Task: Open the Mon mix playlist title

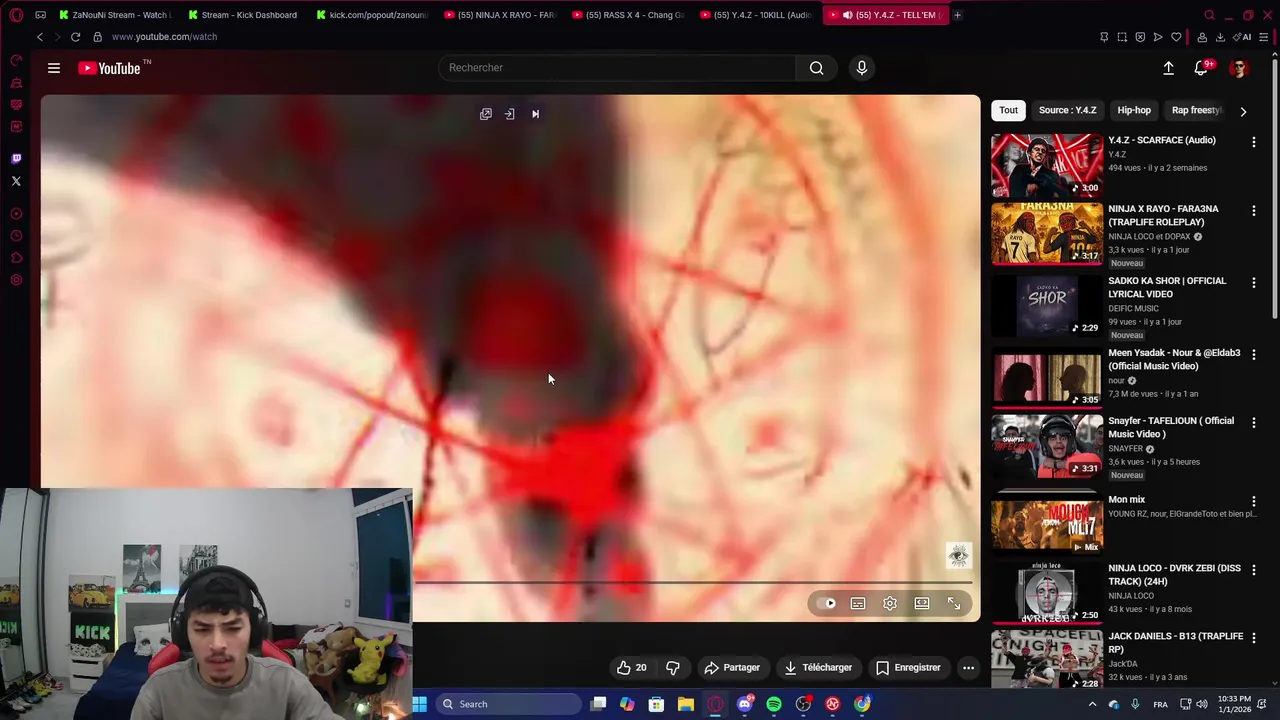Action: 1126,499
